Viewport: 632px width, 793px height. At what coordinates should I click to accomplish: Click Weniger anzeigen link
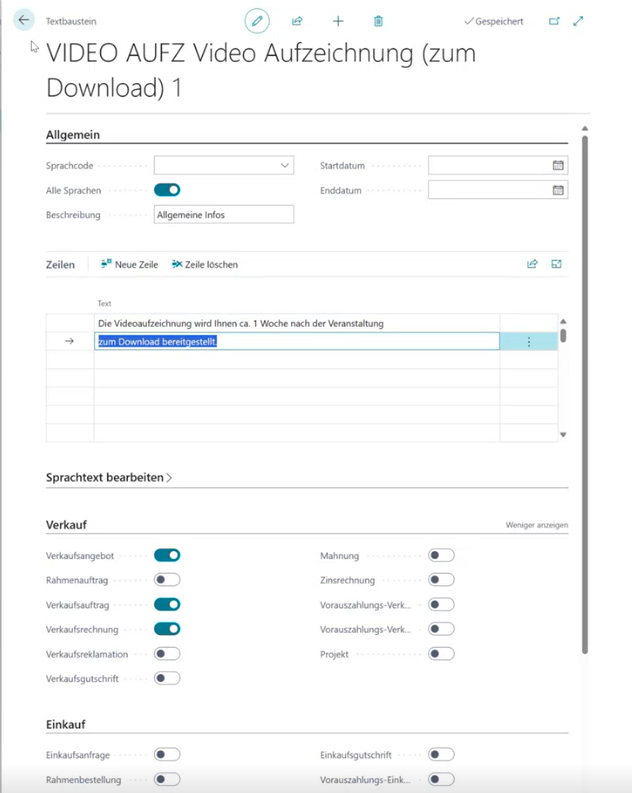point(537,525)
